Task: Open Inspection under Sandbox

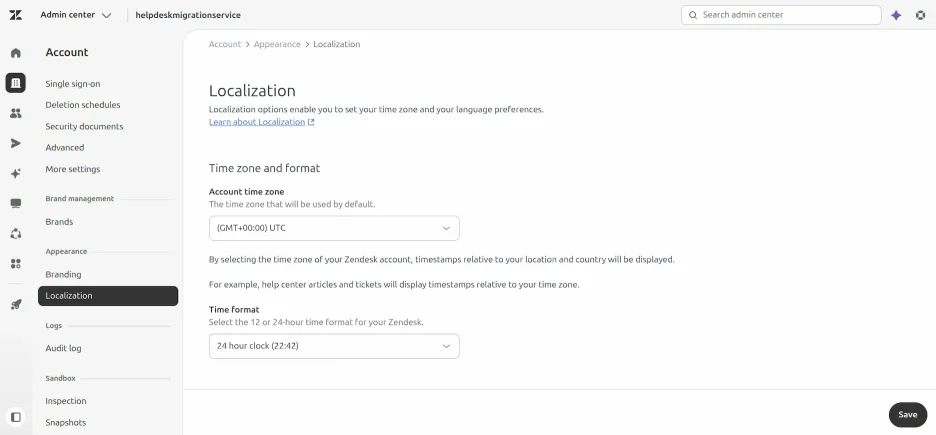Action: tap(66, 401)
